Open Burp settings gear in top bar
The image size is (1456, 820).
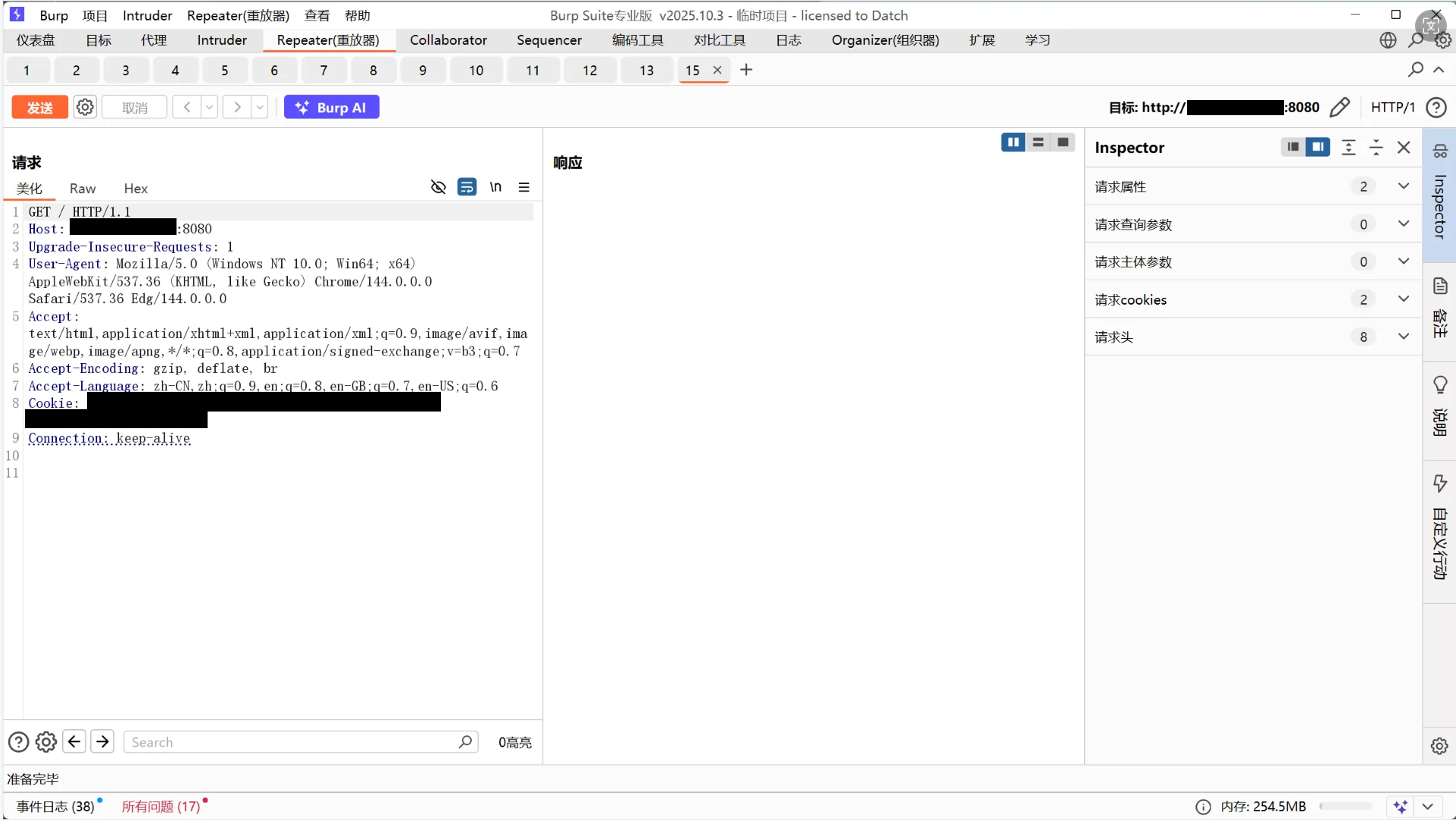[x=1443, y=40]
